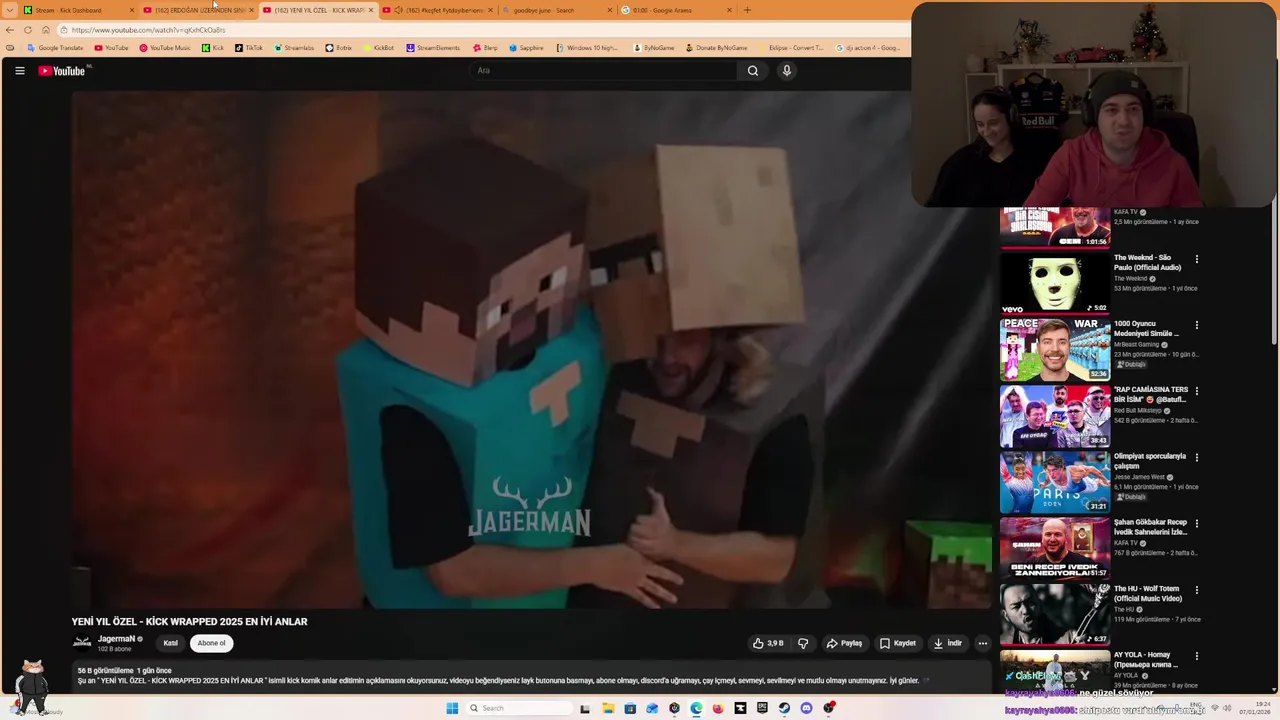This screenshot has height=720, width=1280.
Task: Switch to the ERDOĞAN ÜZERİNDEN tab
Action: [198, 10]
